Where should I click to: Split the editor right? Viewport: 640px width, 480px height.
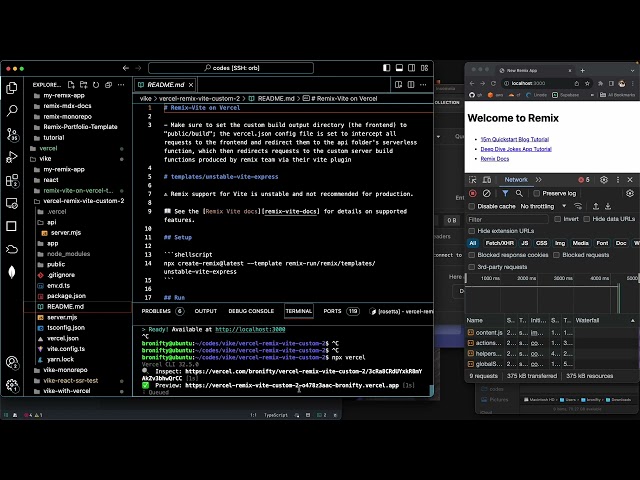[x=411, y=84]
